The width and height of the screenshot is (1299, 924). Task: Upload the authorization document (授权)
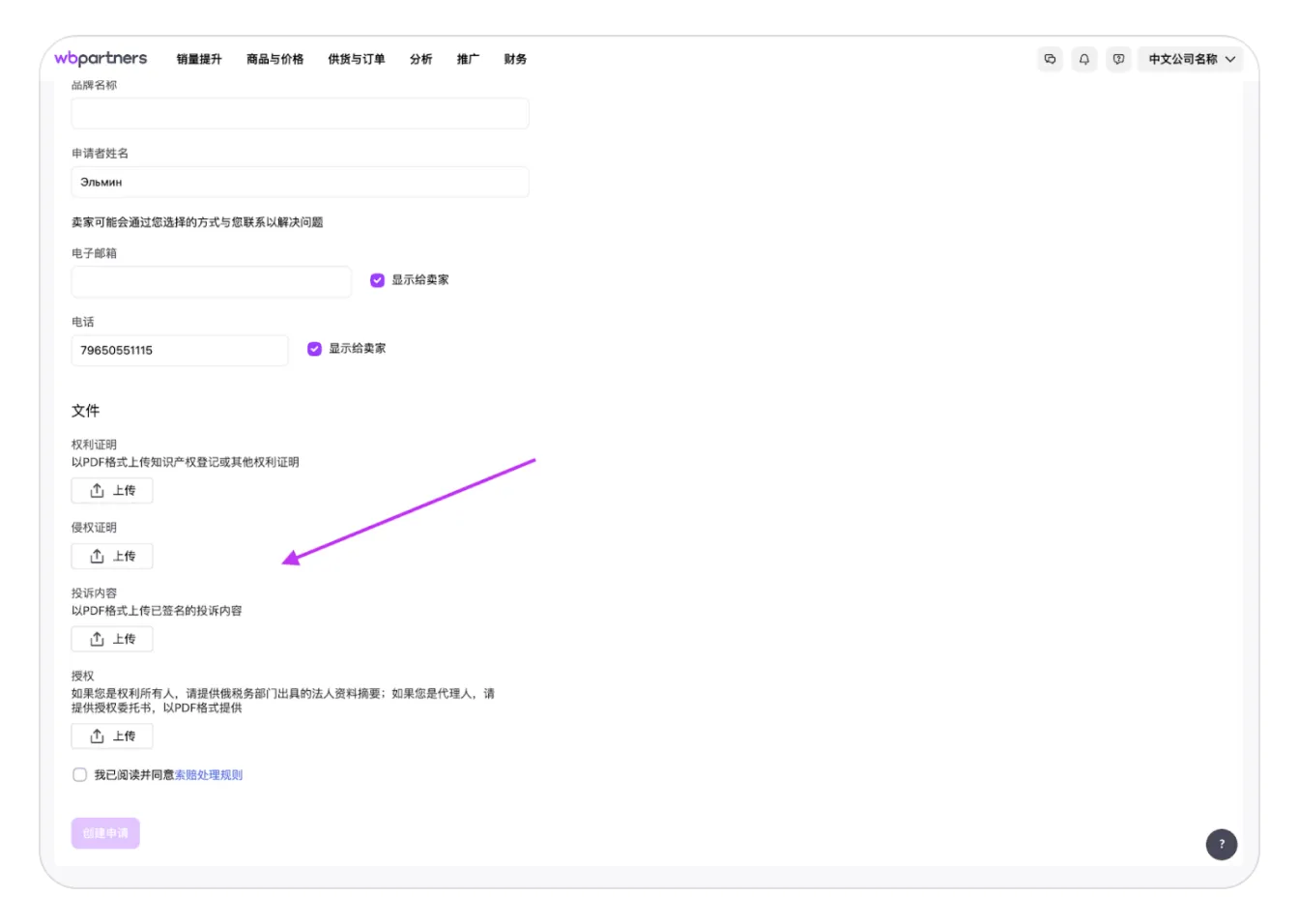[x=112, y=736]
